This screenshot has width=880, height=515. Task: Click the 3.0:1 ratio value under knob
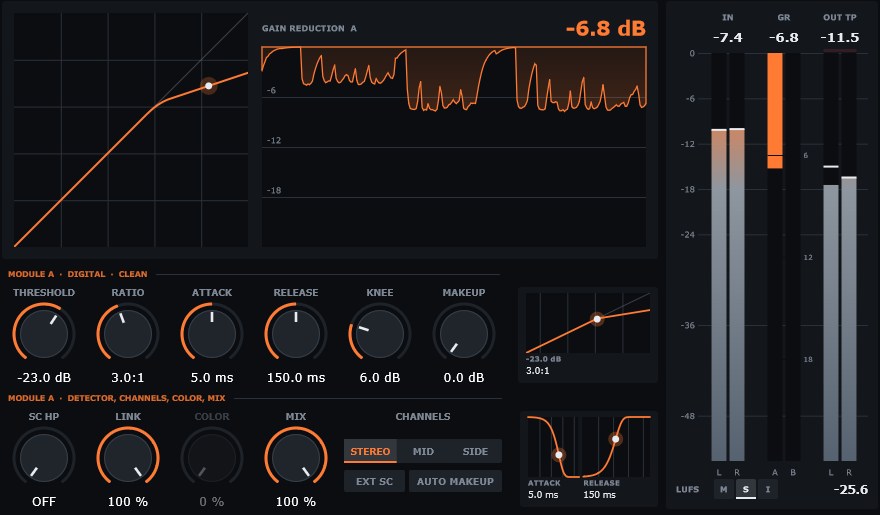[x=128, y=378]
